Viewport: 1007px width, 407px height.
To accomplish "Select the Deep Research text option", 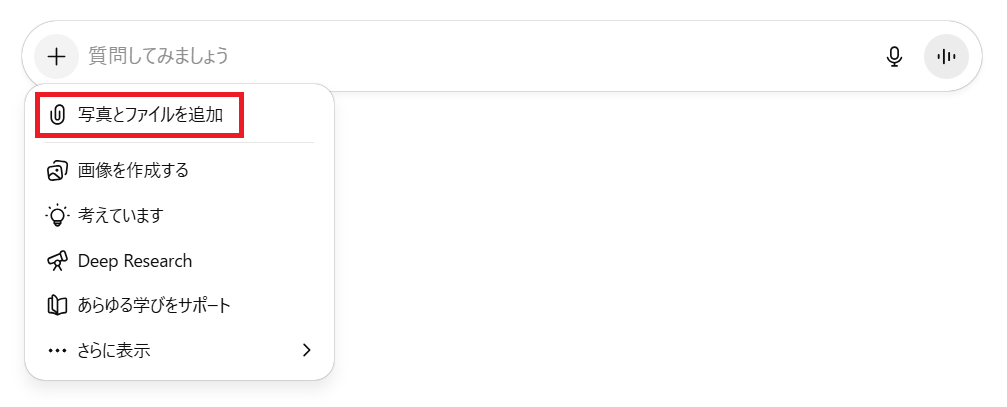I will 135,261.
